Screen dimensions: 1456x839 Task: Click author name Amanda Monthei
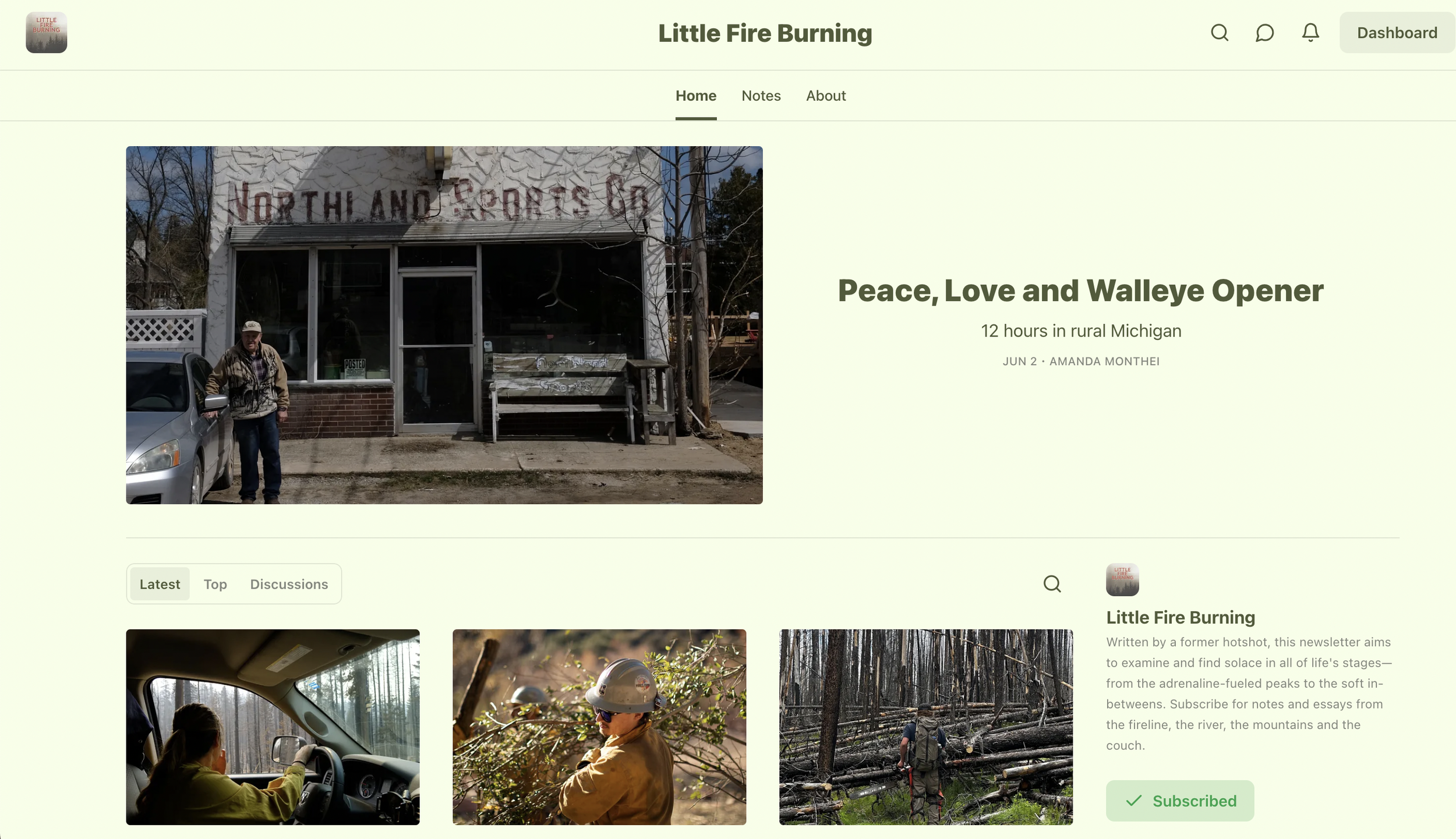point(1104,361)
